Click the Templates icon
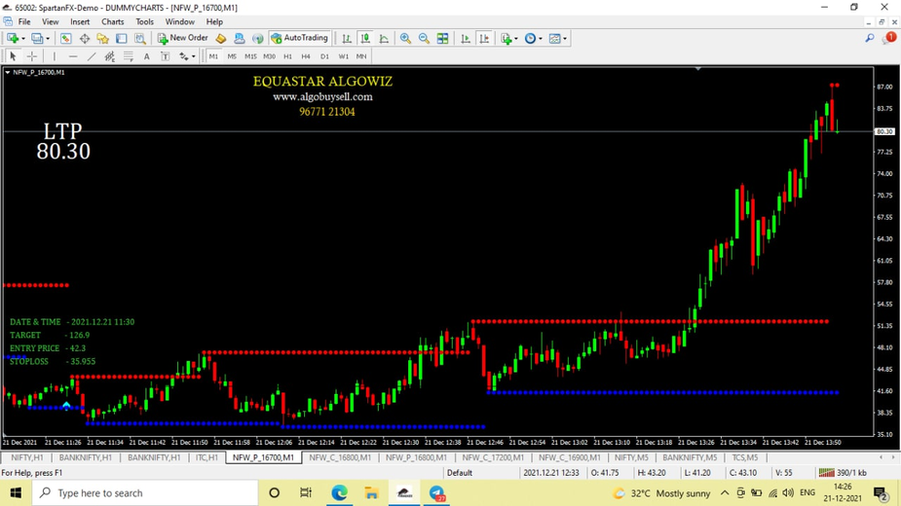This screenshot has height=506, width=901. coord(555,38)
